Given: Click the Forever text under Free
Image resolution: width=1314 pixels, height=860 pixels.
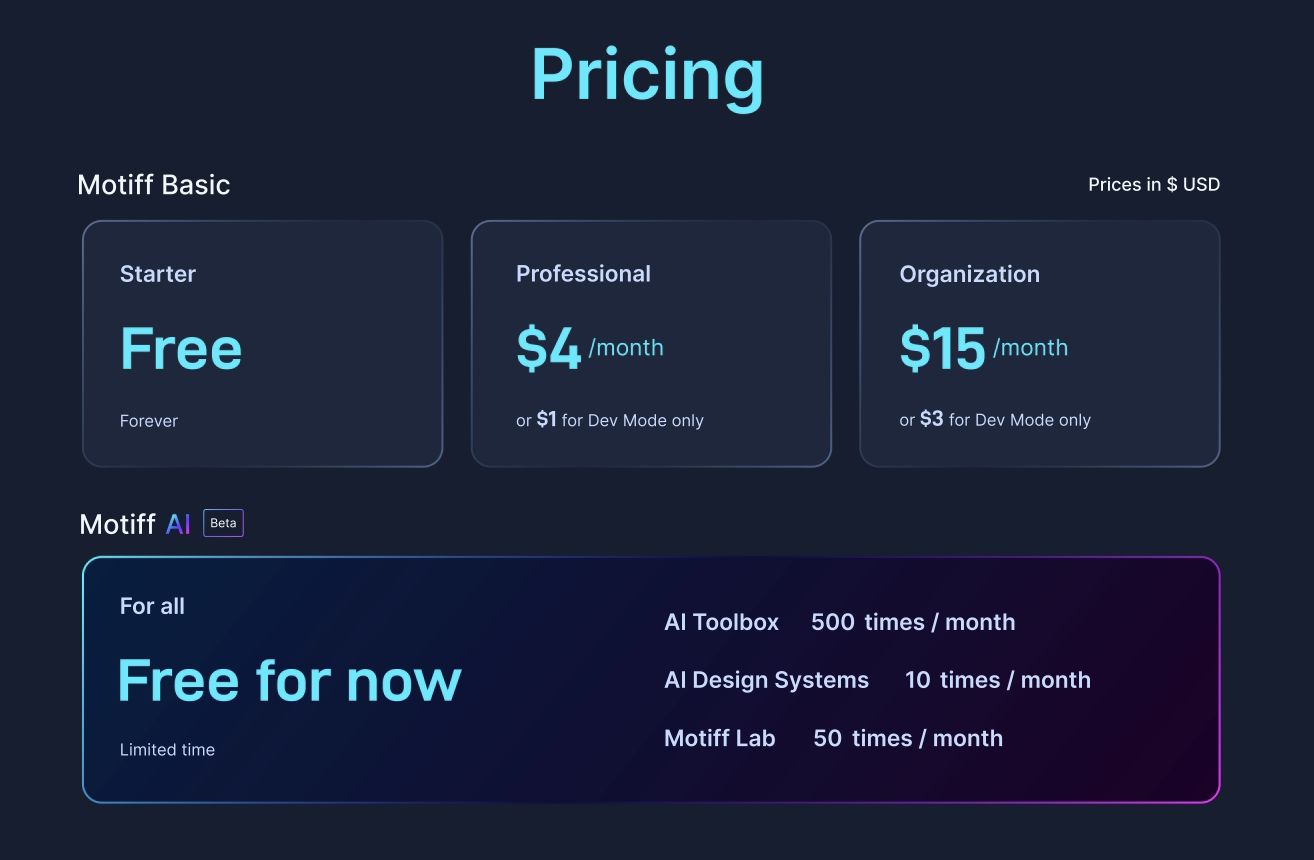Looking at the screenshot, I should click(149, 421).
